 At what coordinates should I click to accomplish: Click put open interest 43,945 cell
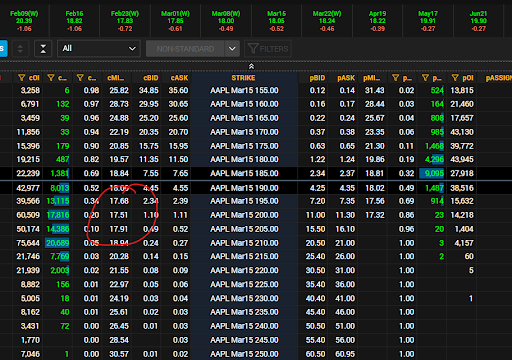(462, 159)
